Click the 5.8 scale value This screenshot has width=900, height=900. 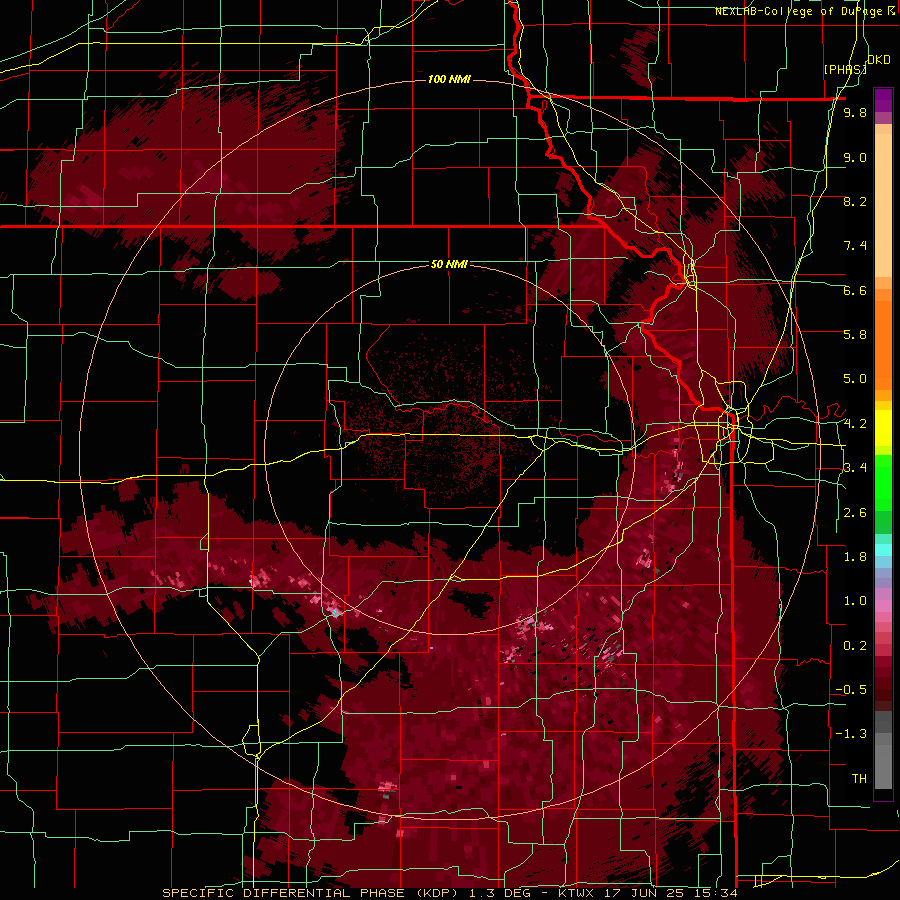pos(855,335)
